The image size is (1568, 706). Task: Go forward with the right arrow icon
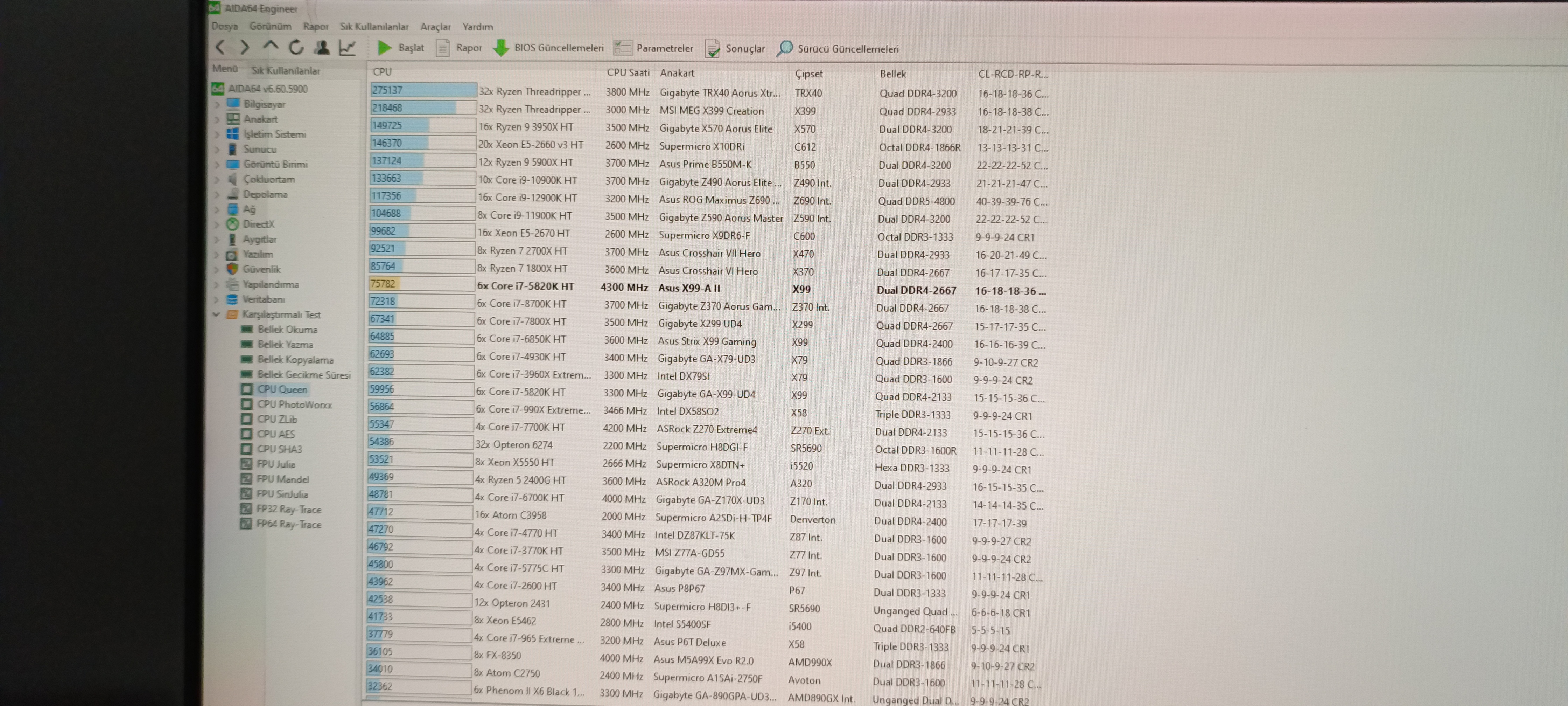[x=245, y=47]
